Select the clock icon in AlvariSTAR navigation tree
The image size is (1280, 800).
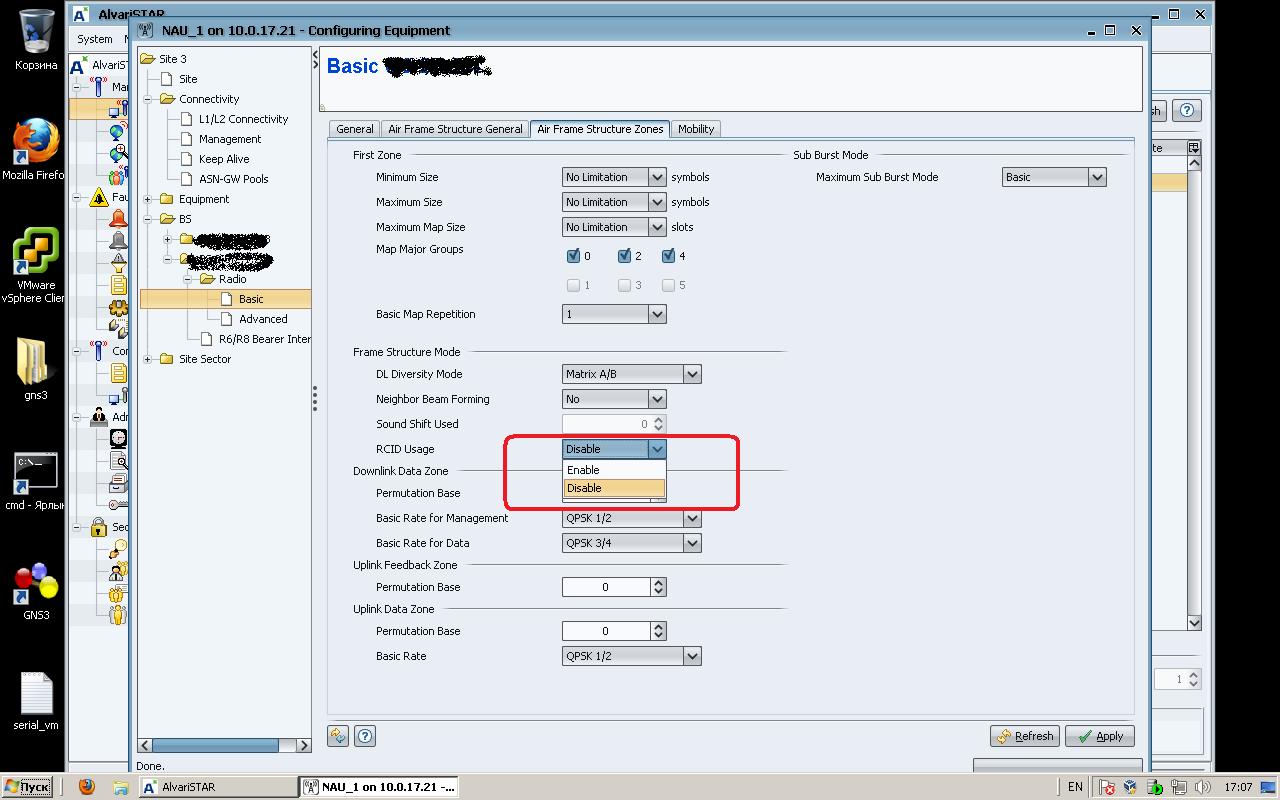118,438
